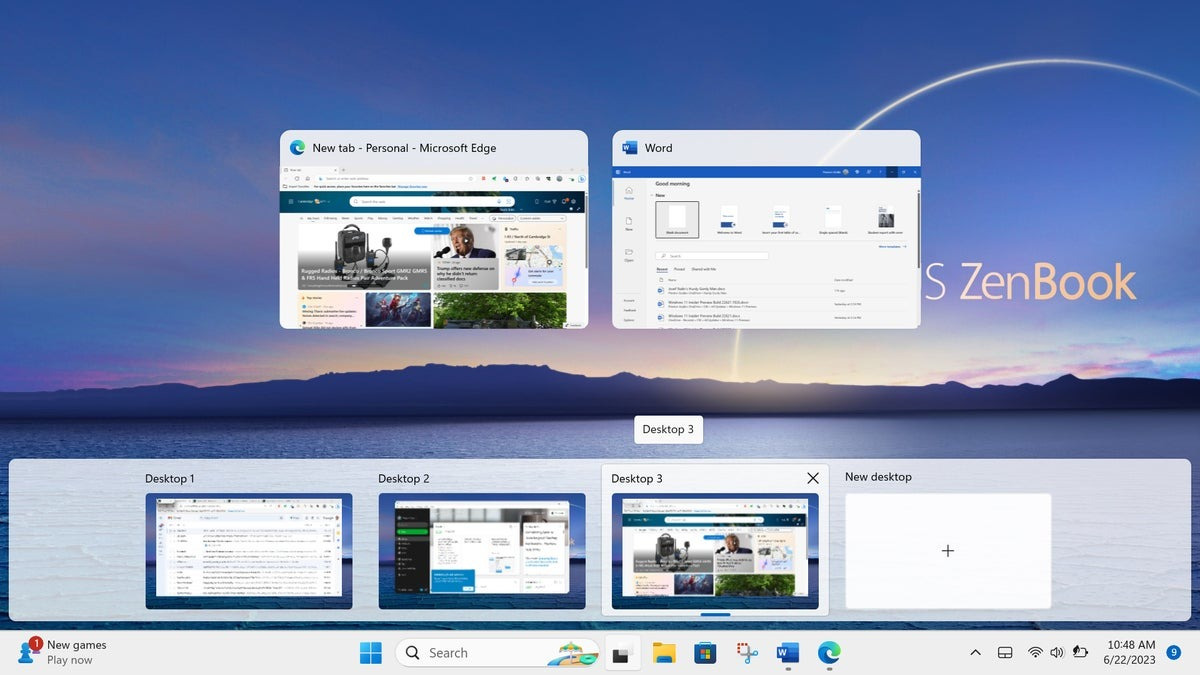Click the Word icon in window title
Viewport: 1200px width, 675px height.
[629, 148]
